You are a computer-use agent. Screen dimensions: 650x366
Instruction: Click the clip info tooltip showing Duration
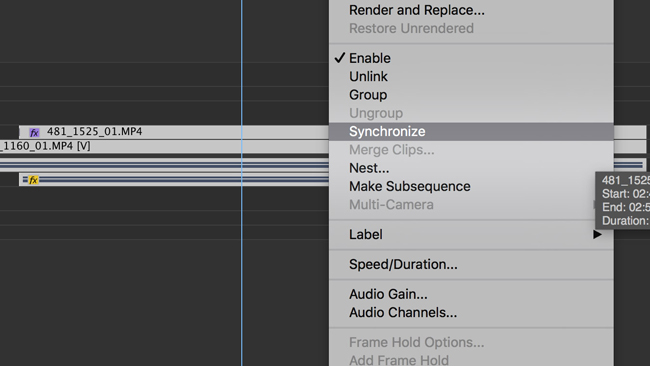click(x=623, y=200)
